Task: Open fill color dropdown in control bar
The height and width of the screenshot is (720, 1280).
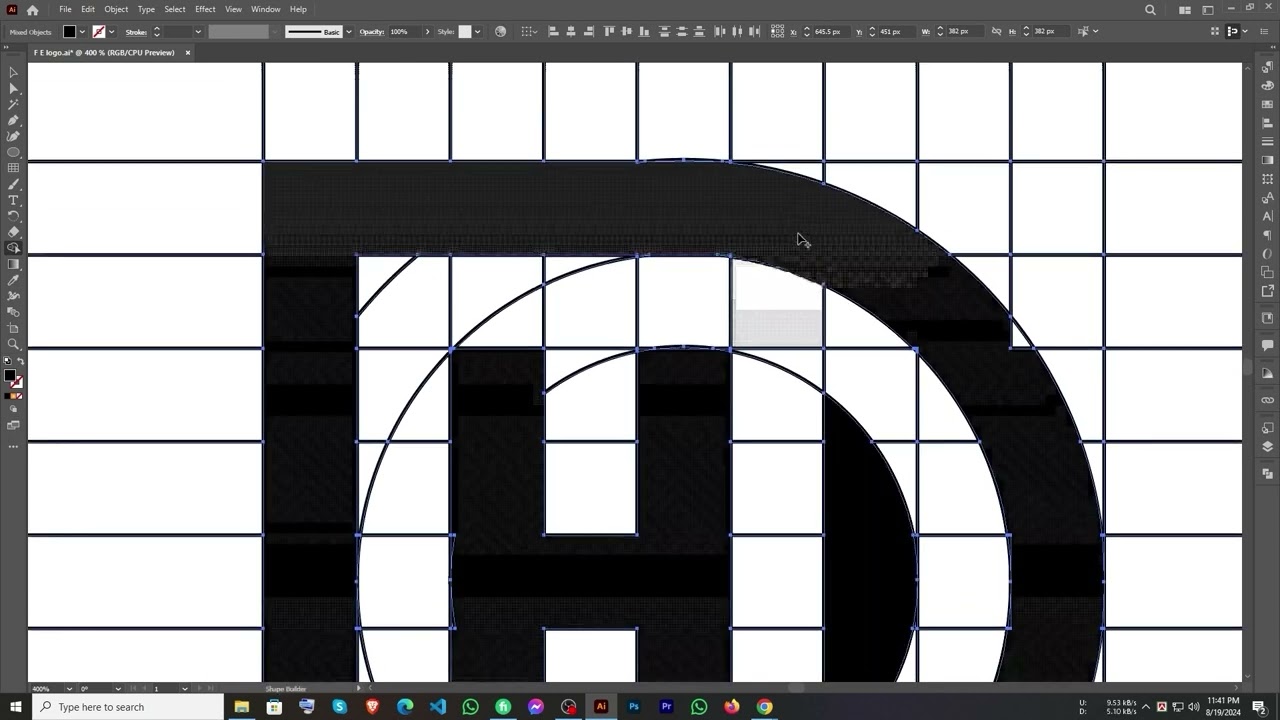Action: point(82,32)
